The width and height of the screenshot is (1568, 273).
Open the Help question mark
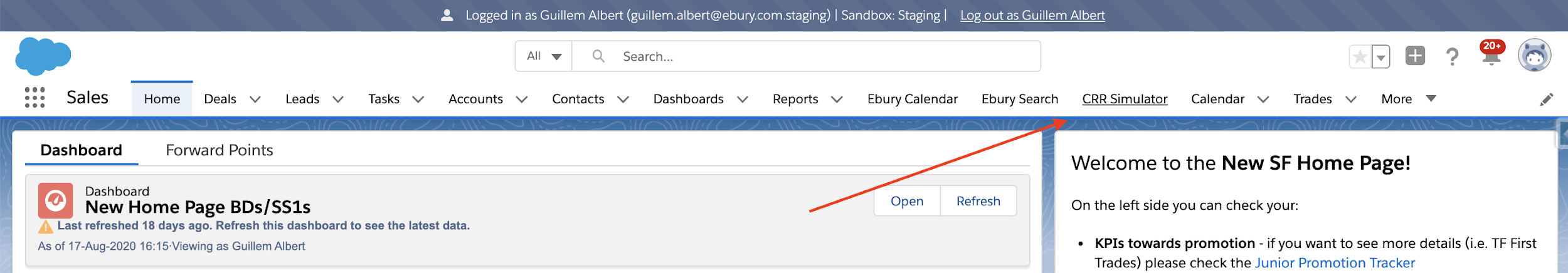pyautogui.click(x=1452, y=56)
